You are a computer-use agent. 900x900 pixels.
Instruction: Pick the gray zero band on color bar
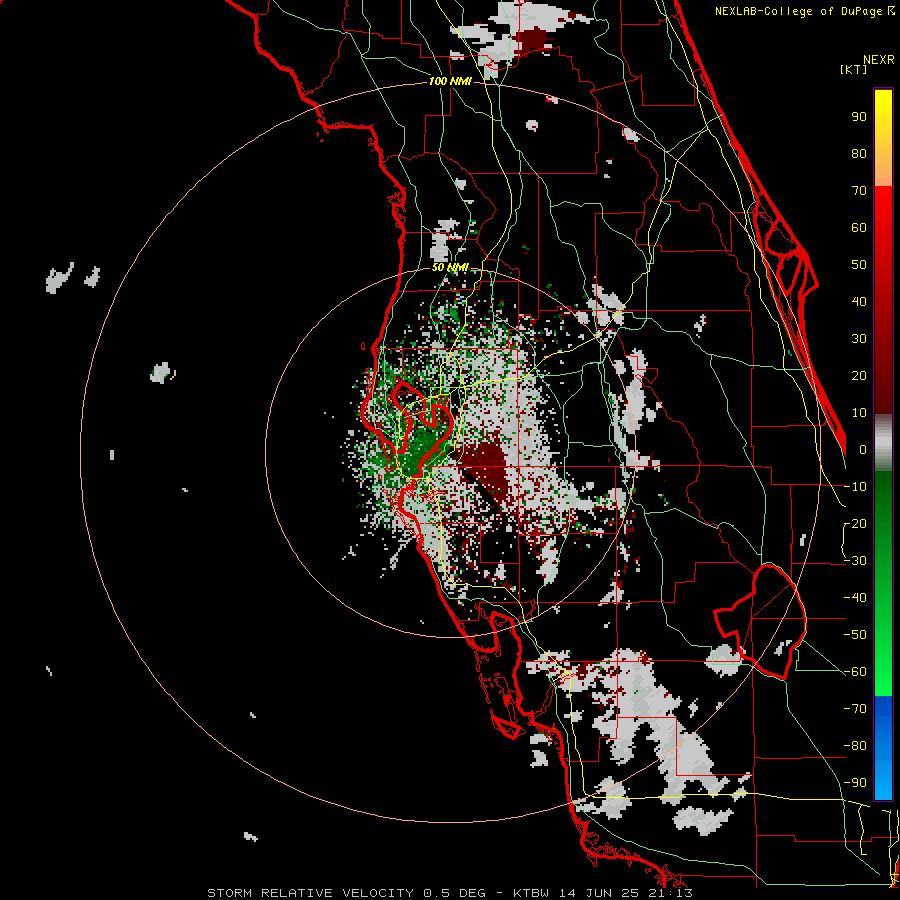(883, 443)
